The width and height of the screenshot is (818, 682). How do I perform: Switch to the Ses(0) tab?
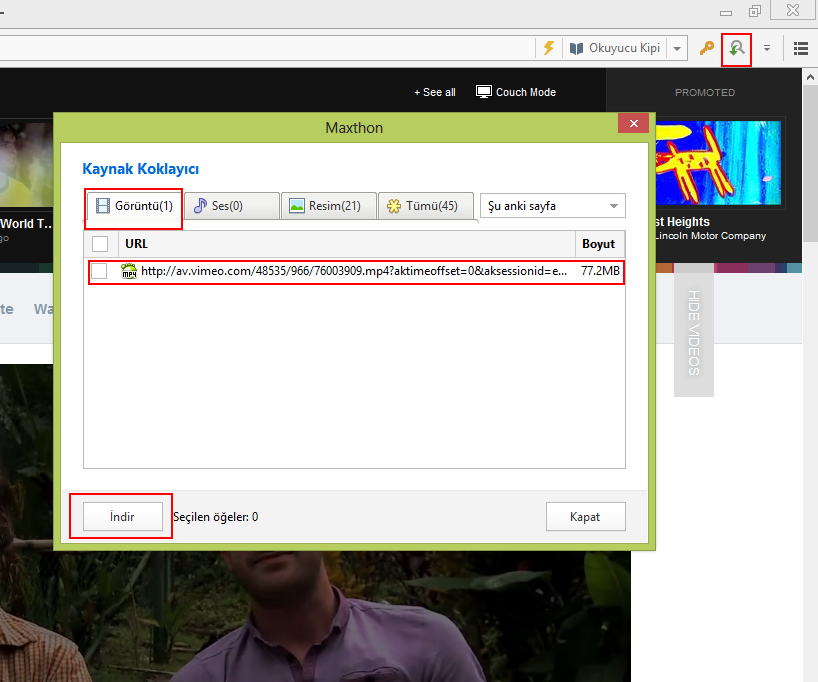[x=232, y=206]
